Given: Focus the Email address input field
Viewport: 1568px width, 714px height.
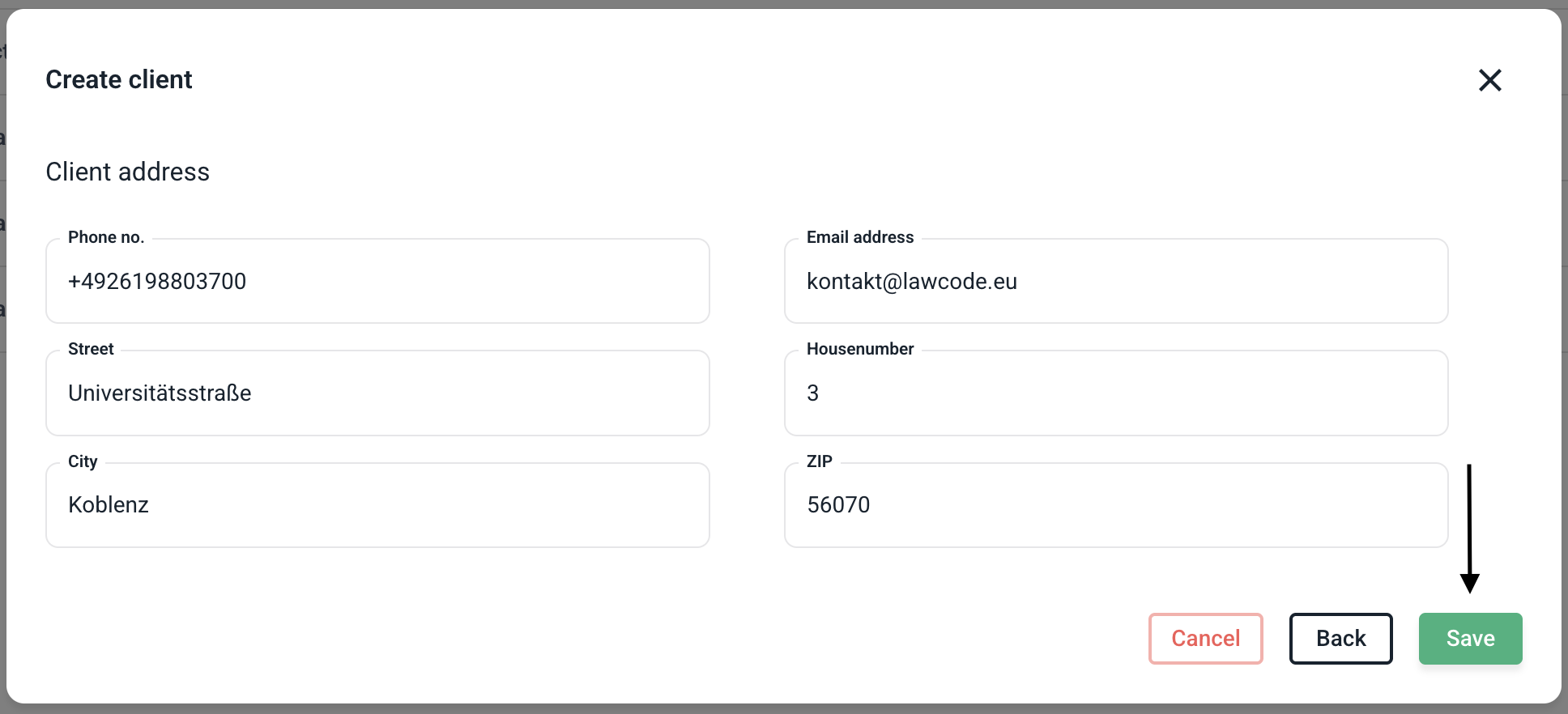Looking at the screenshot, I should coord(1115,282).
